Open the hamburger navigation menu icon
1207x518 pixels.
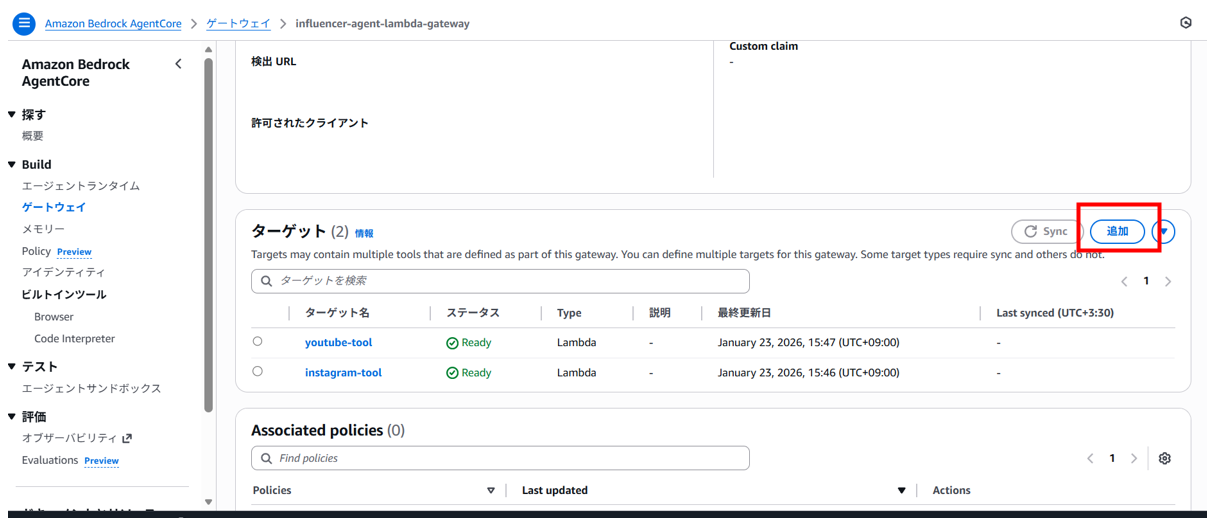(x=24, y=23)
